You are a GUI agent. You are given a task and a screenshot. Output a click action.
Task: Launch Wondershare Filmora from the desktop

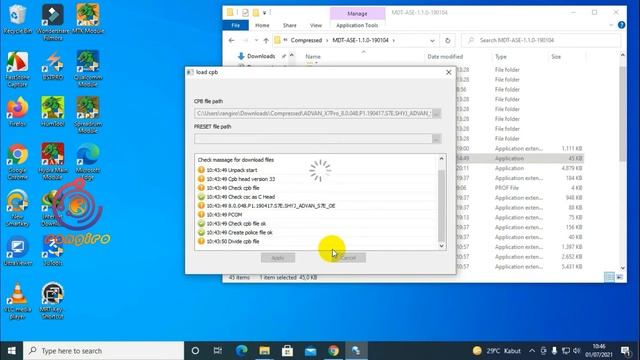point(53,22)
